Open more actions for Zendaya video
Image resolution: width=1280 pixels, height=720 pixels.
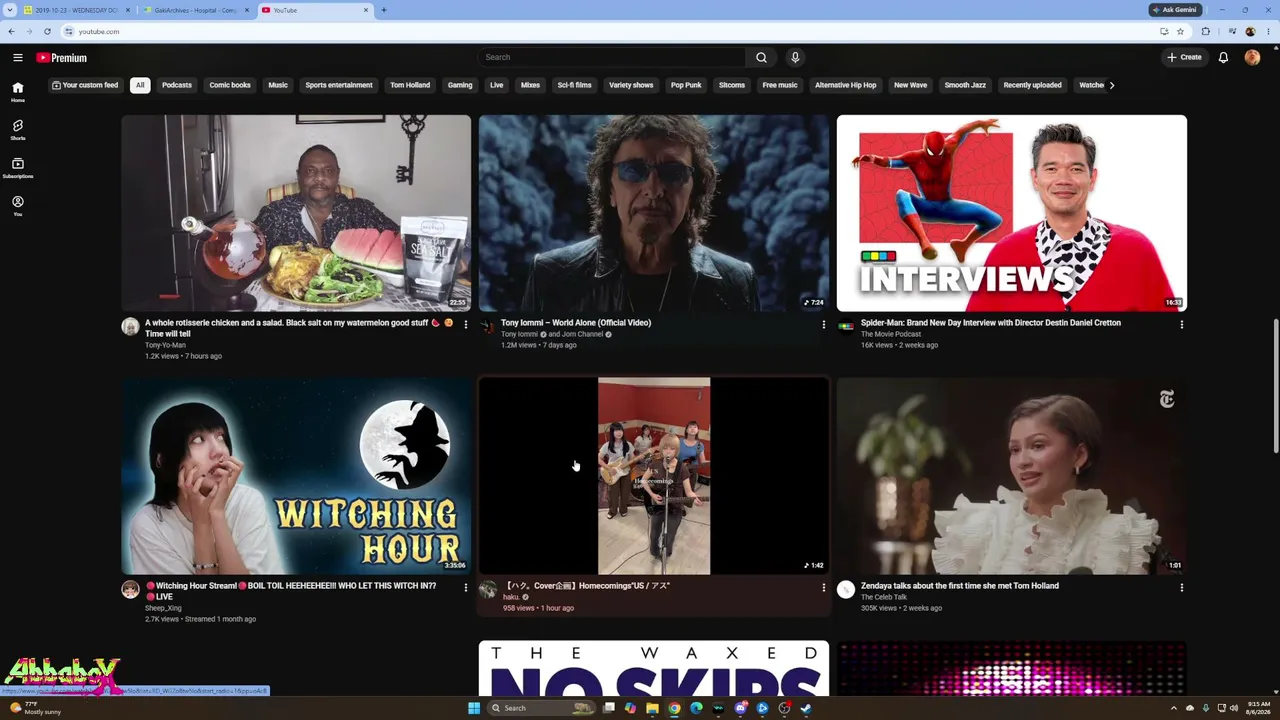pos(1181,588)
